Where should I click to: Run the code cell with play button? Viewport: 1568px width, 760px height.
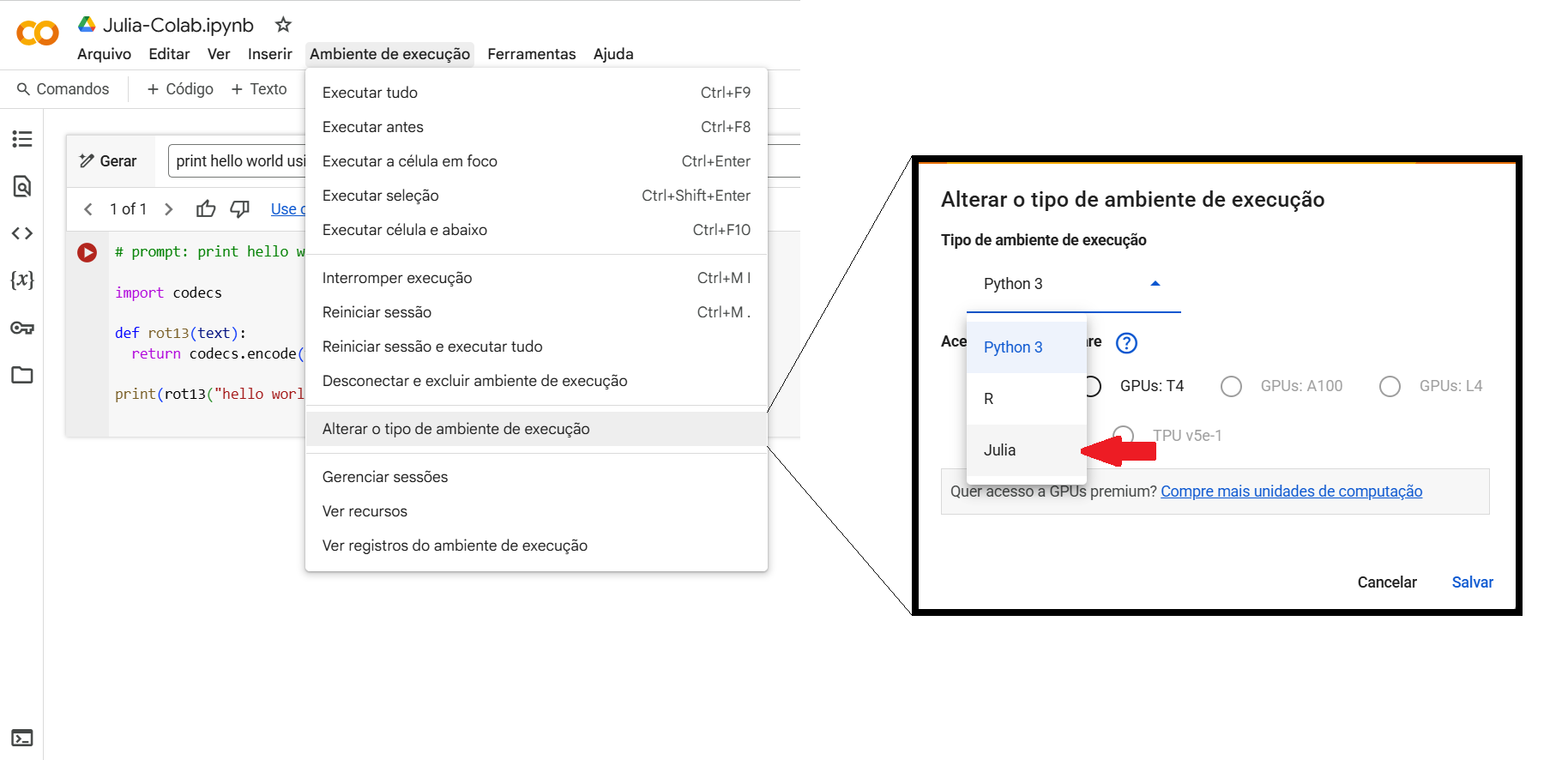coord(87,252)
